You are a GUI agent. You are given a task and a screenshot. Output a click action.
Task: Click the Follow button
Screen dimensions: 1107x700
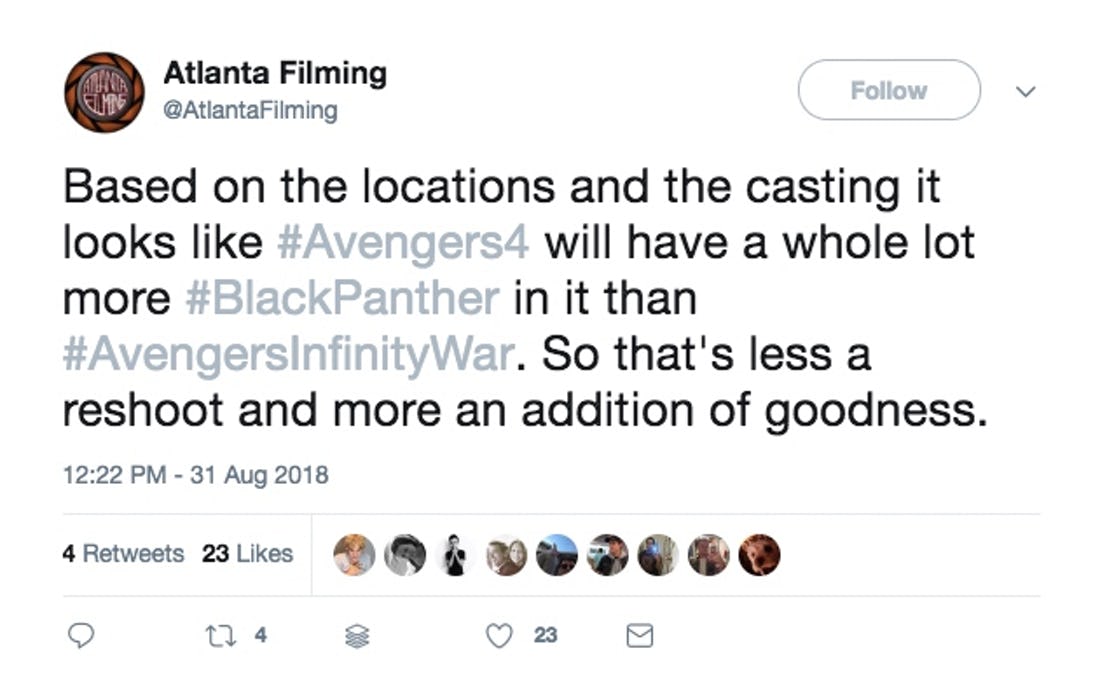(888, 90)
